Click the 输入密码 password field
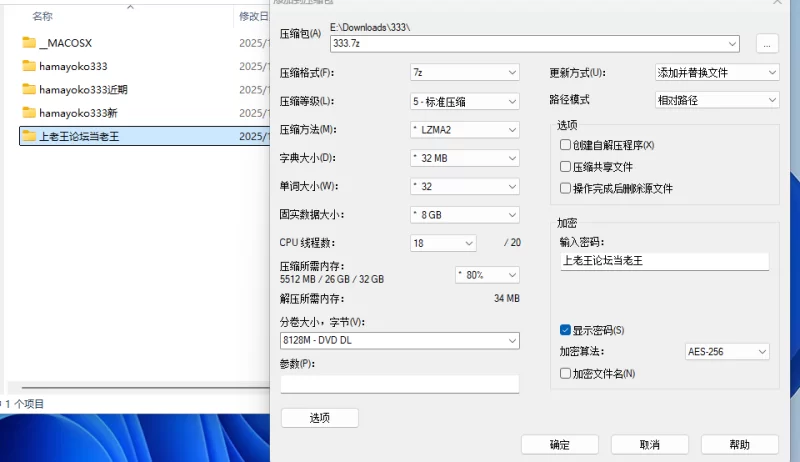This screenshot has height=462, width=800. pyautogui.click(x=665, y=261)
